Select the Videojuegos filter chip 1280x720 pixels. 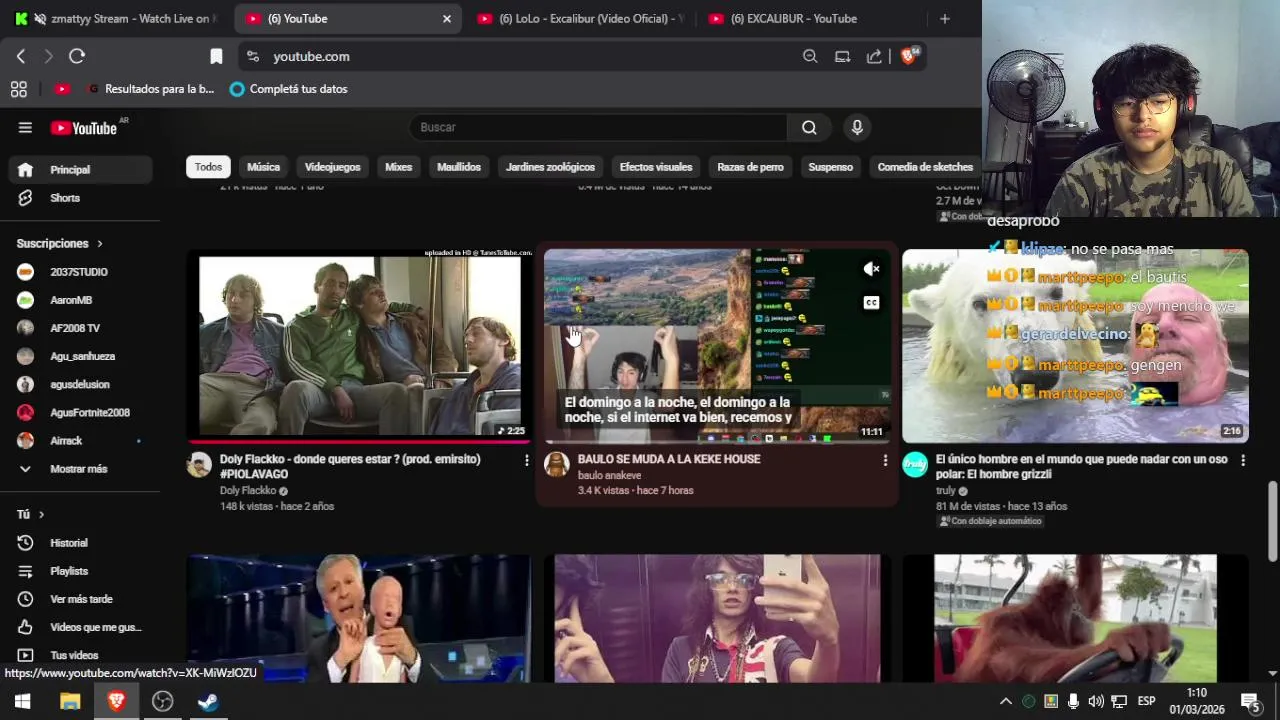point(332,167)
